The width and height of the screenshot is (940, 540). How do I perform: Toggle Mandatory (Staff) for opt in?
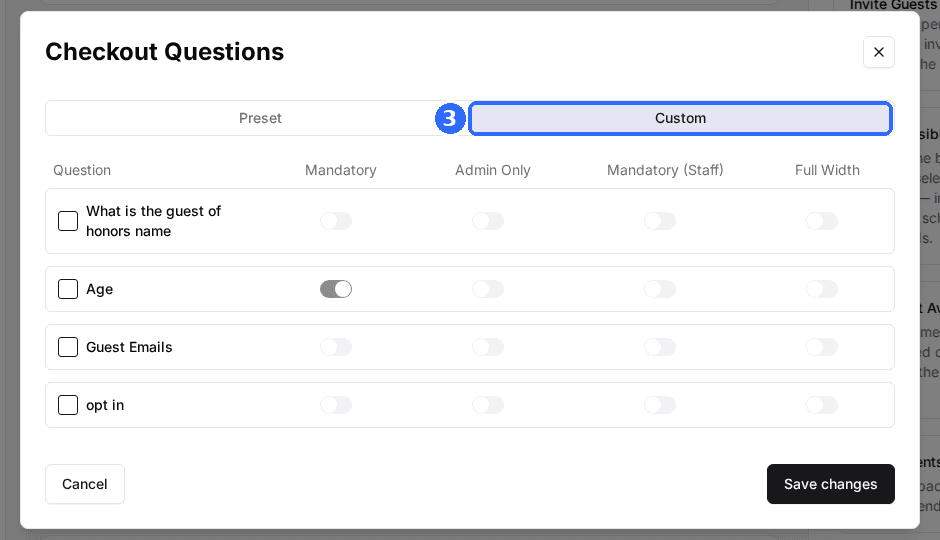660,405
